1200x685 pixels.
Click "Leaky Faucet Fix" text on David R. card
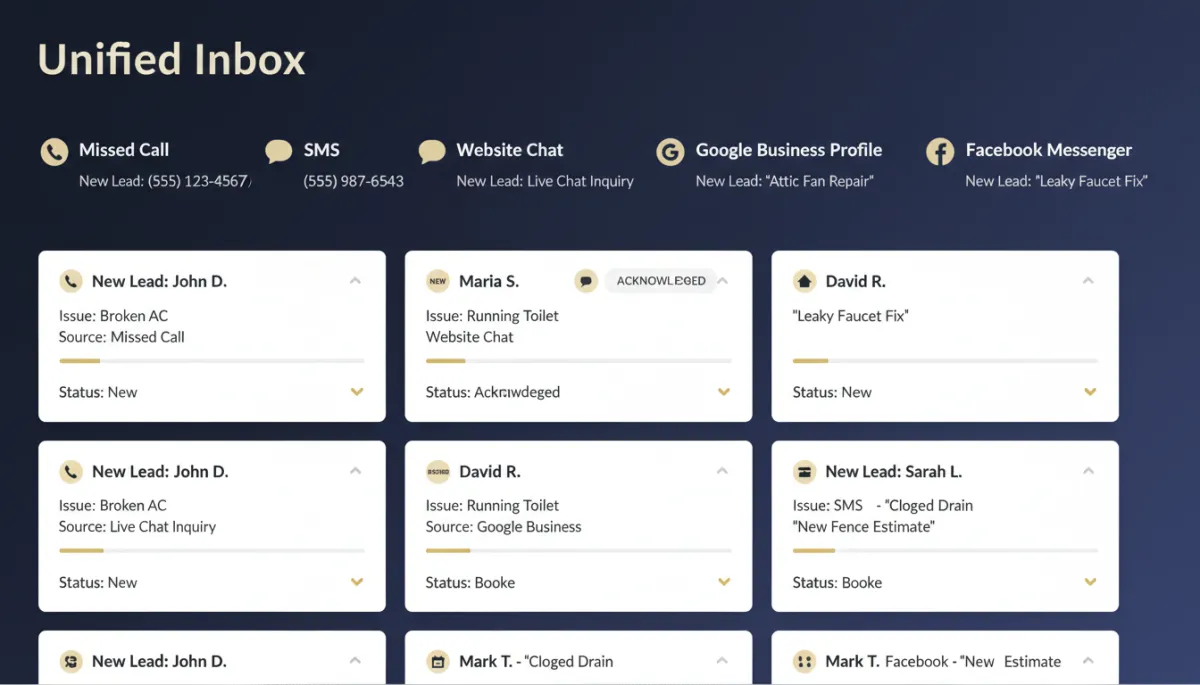[851, 316]
